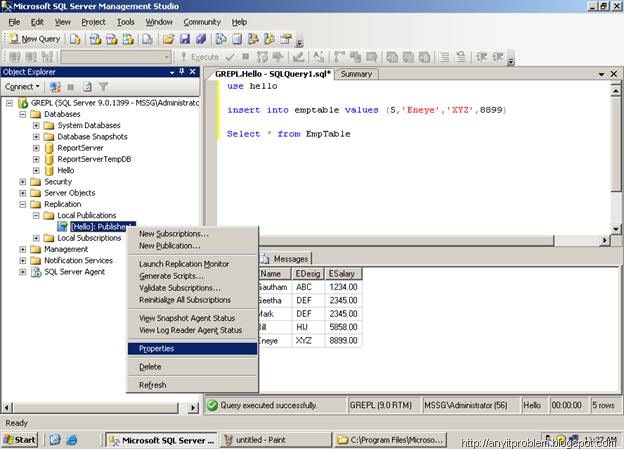
Task: Click the query editor vertical scrollbar down arrow
Action: tap(616, 229)
